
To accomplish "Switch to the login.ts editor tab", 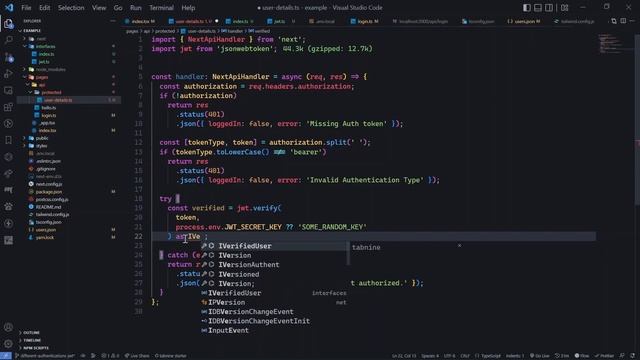I will pos(365,21).
